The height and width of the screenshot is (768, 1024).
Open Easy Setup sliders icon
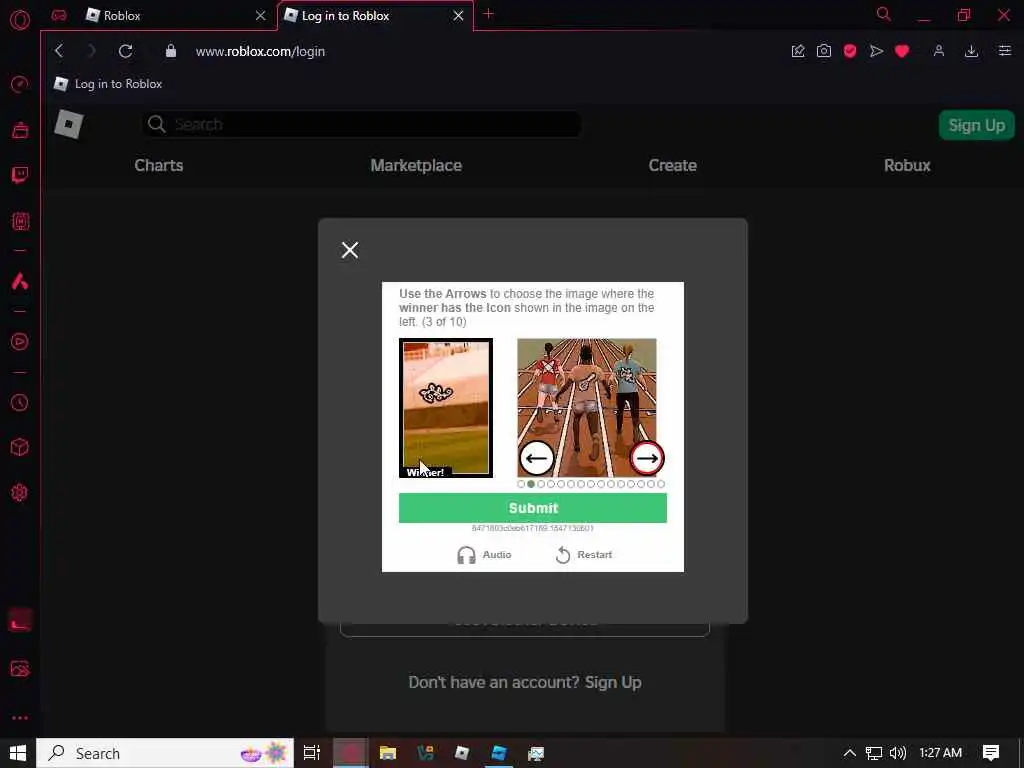coord(1004,51)
